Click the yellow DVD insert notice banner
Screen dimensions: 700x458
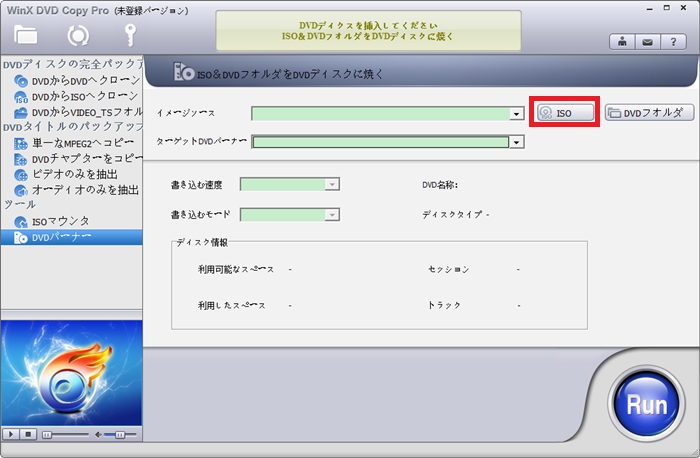(x=369, y=31)
